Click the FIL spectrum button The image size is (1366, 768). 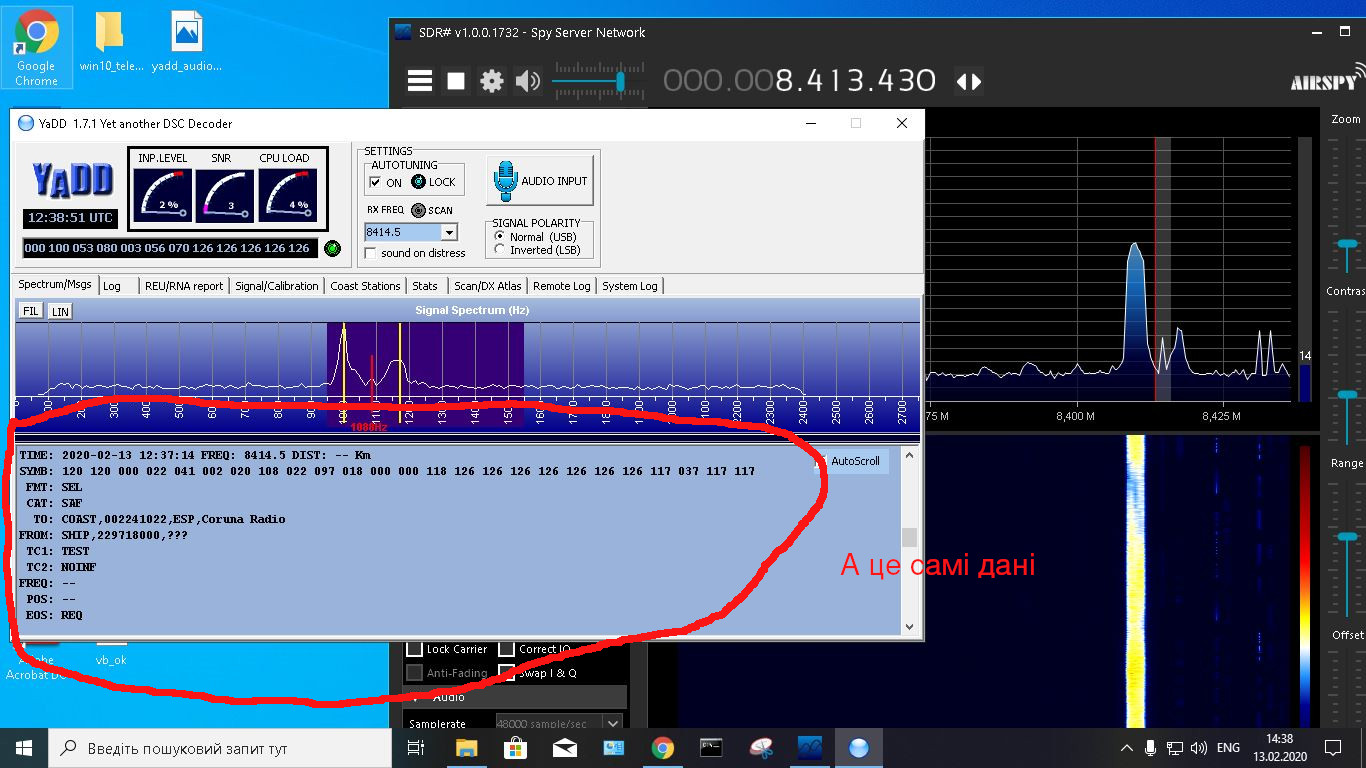tap(31, 311)
